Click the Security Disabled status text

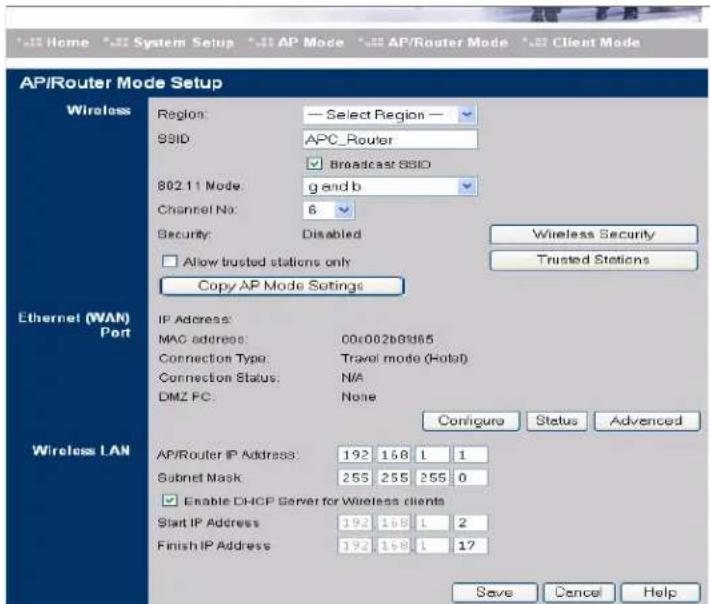coord(332,235)
